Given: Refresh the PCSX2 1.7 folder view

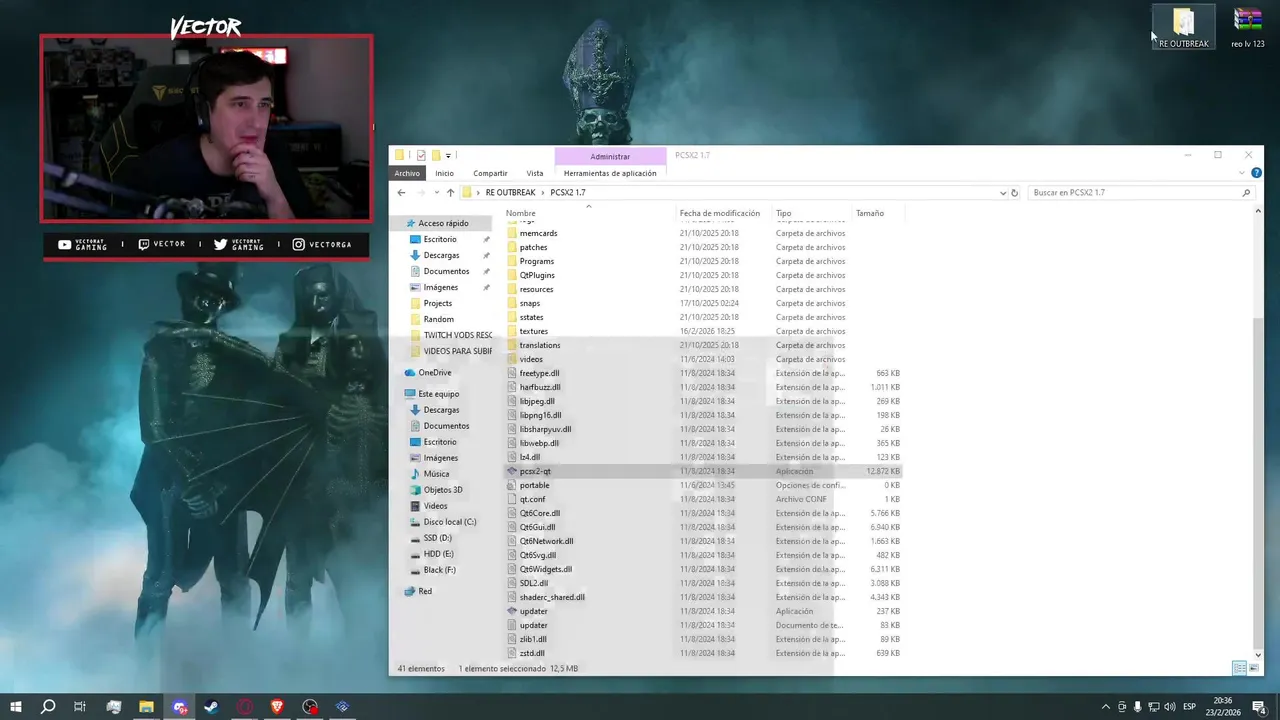Looking at the screenshot, I should pyautogui.click(x=1014, y=192).
